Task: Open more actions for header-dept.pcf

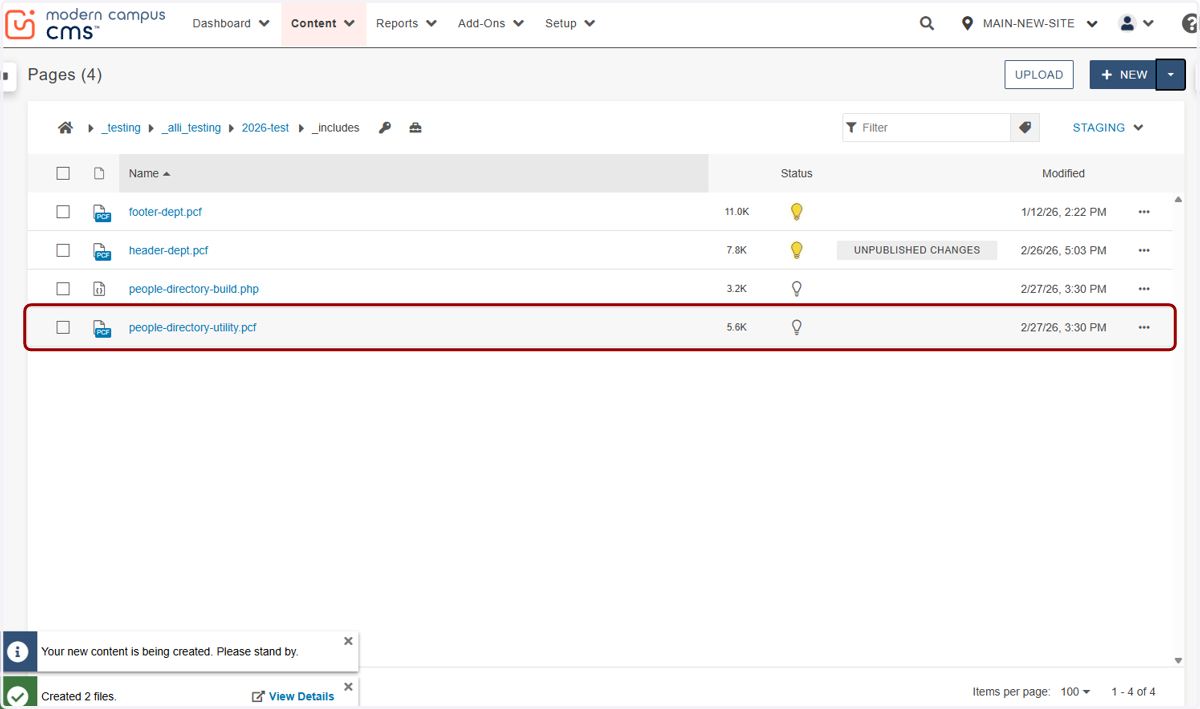Action: (1144, 250)
